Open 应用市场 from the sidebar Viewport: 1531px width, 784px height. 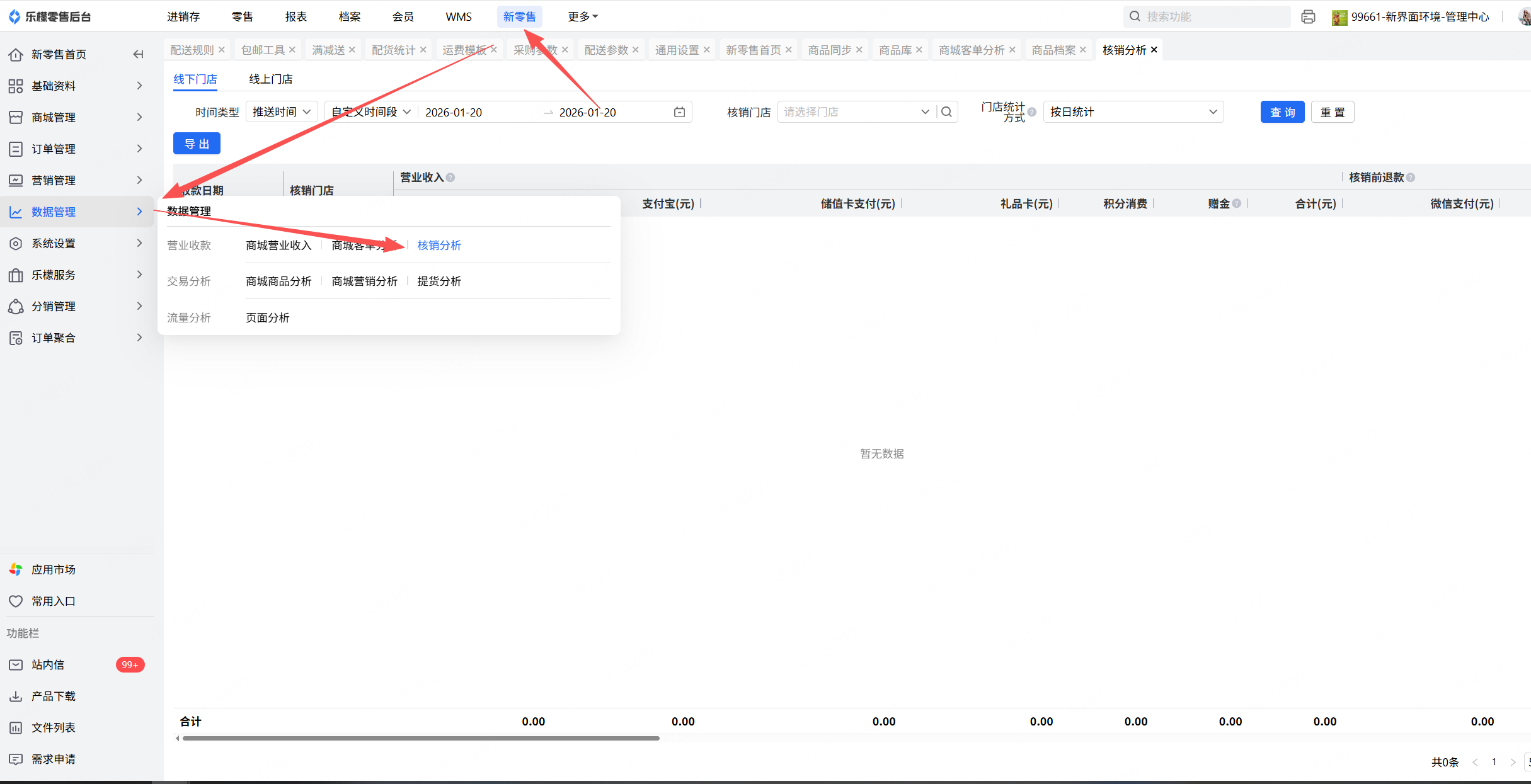[54, 569]
